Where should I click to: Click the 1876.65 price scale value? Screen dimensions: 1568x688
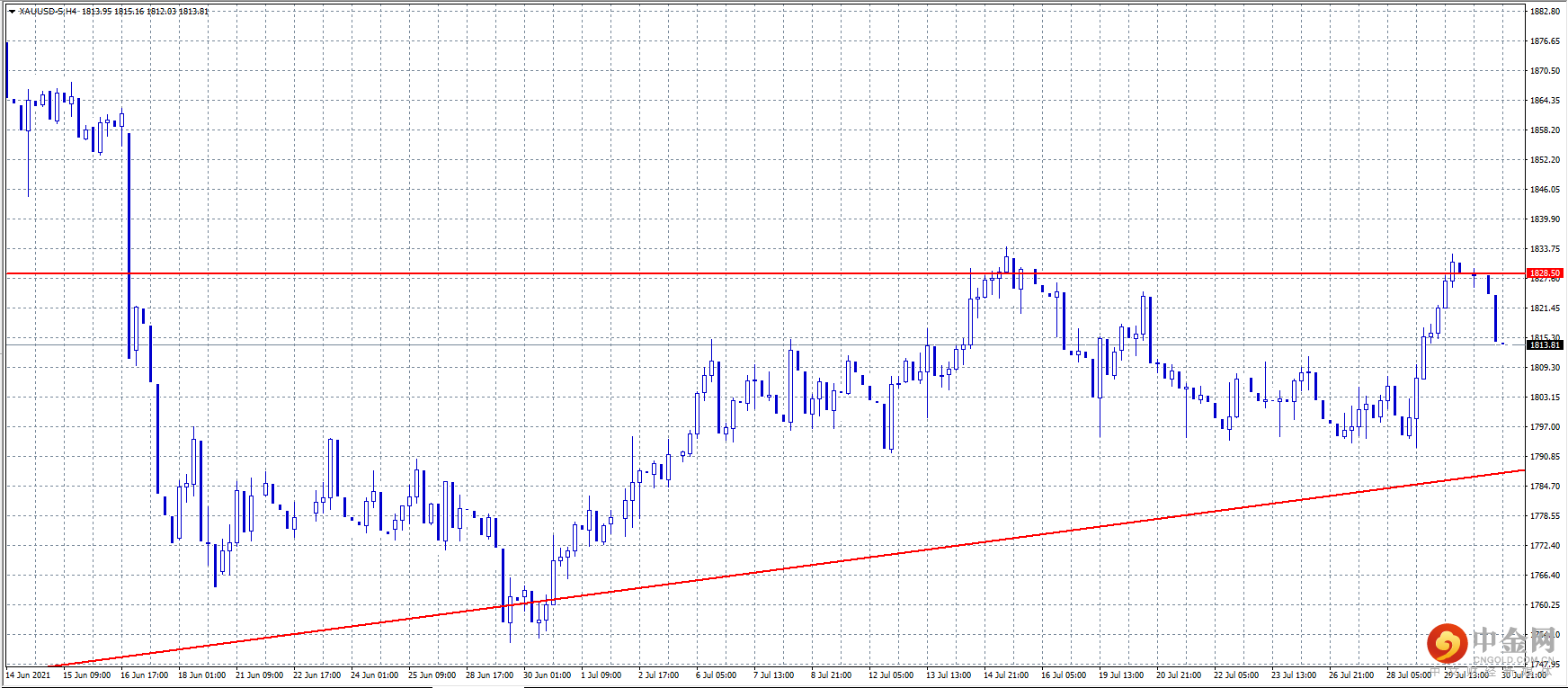coord(1546,41)
